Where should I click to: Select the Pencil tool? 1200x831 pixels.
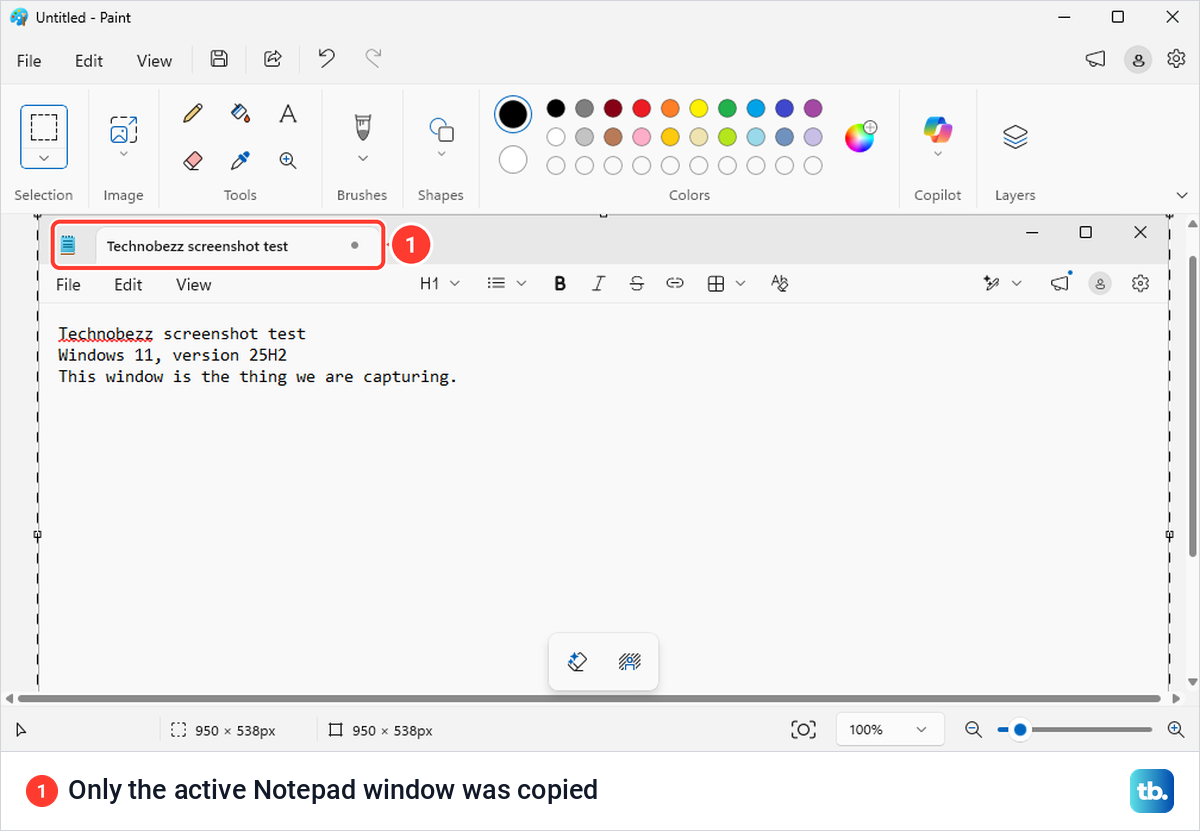click(193, 113)
